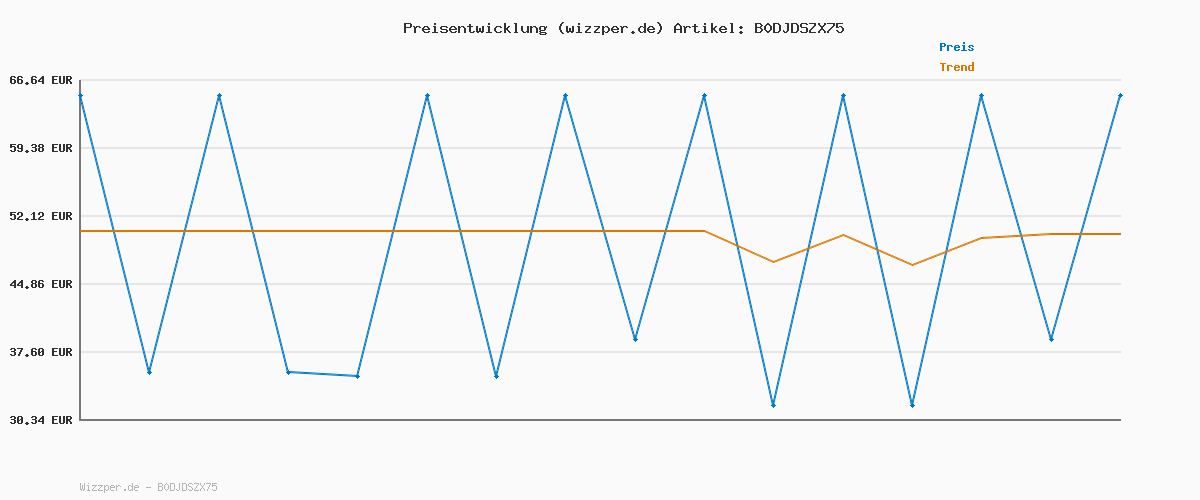The width and height of the screenshot is (1200, 500).
Task: Click the Preis legend label
Action: pos(956,47)
